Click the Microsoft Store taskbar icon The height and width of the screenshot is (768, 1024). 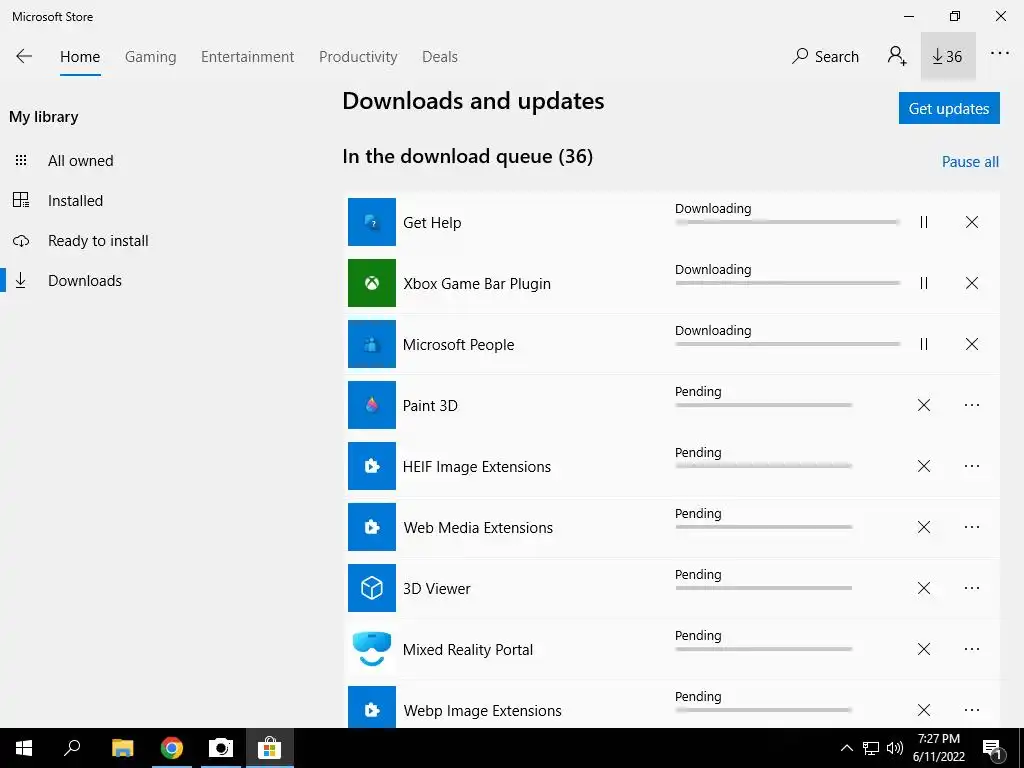[269, 747]
